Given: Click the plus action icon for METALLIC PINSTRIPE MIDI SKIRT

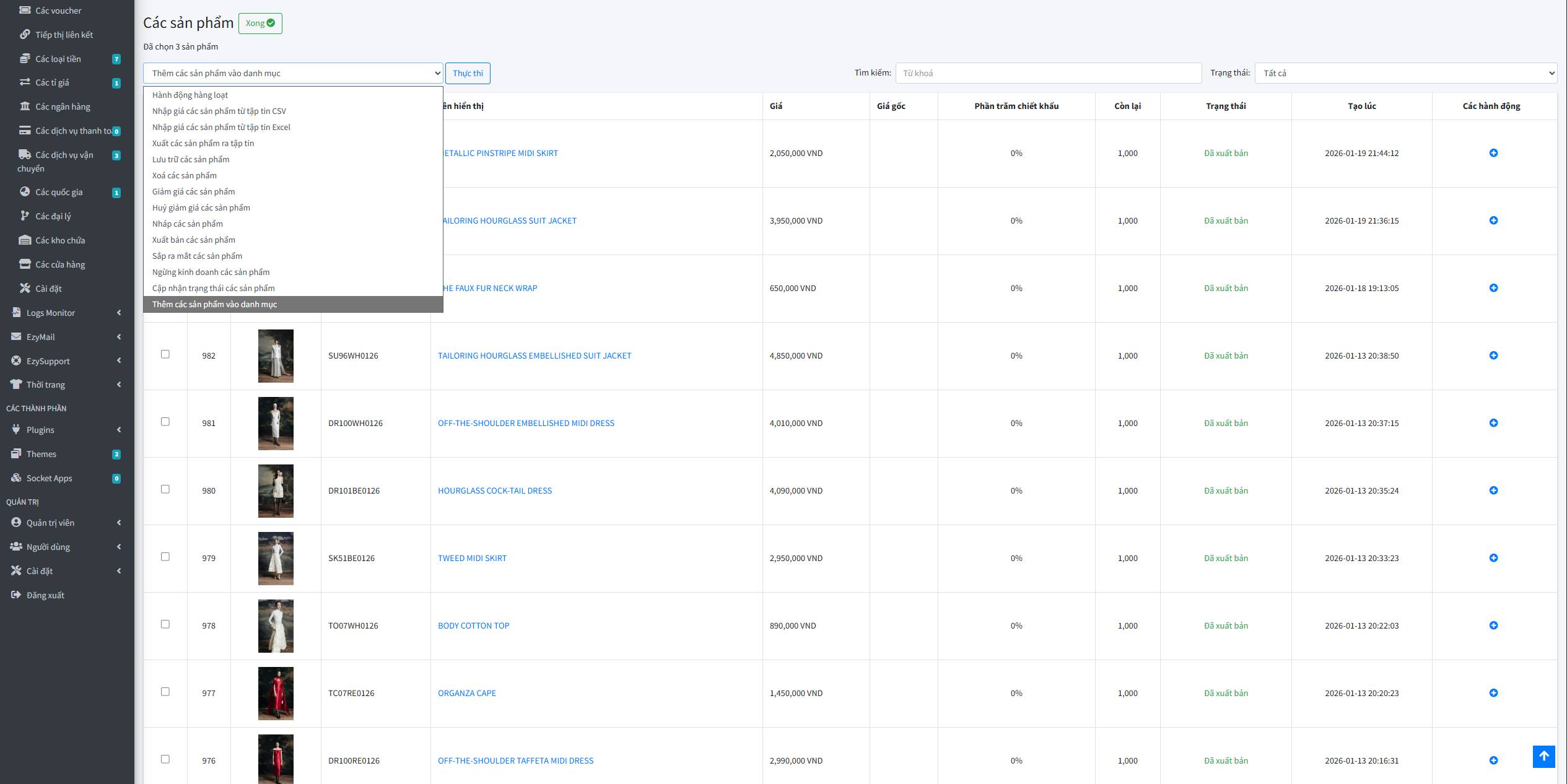Looking at the screenshot, I should (1493, 153).
